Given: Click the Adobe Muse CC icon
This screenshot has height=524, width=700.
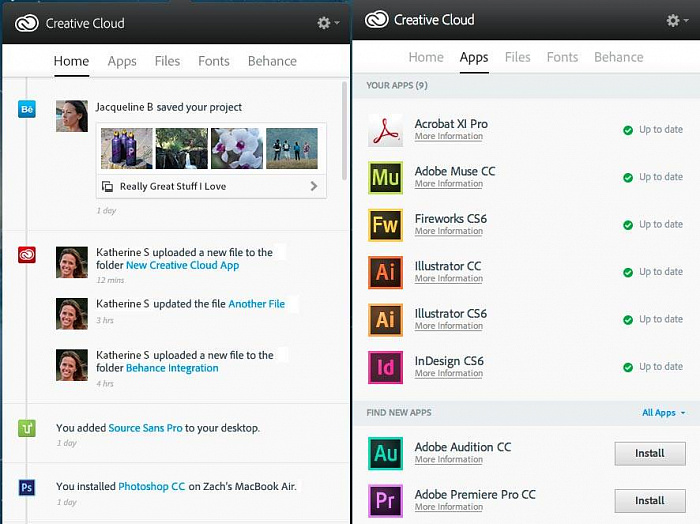Looking at the screenshot, I should pyautogui.click(x=385, y=177).
